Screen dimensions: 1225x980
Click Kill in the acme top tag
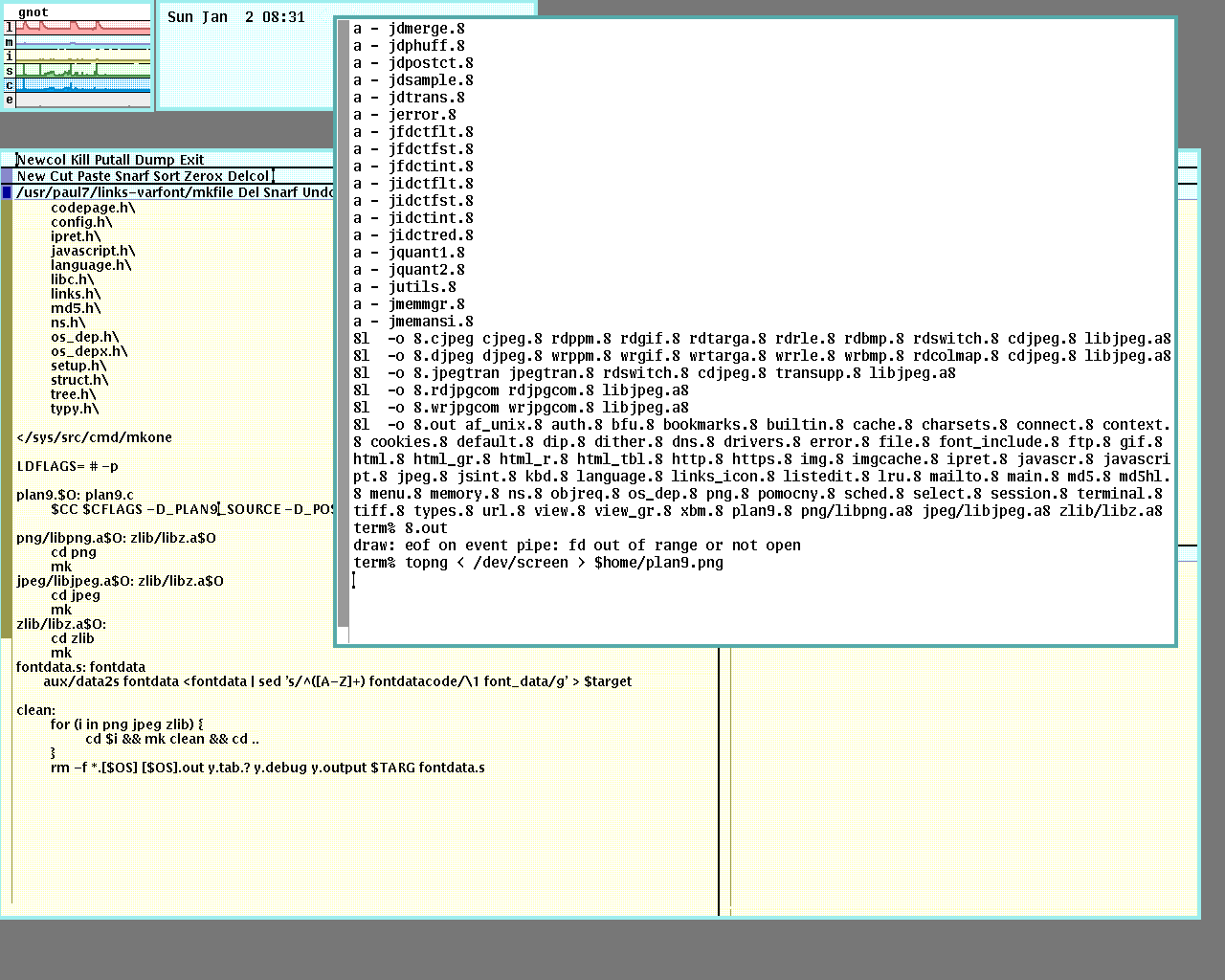(x=80, y=160)
